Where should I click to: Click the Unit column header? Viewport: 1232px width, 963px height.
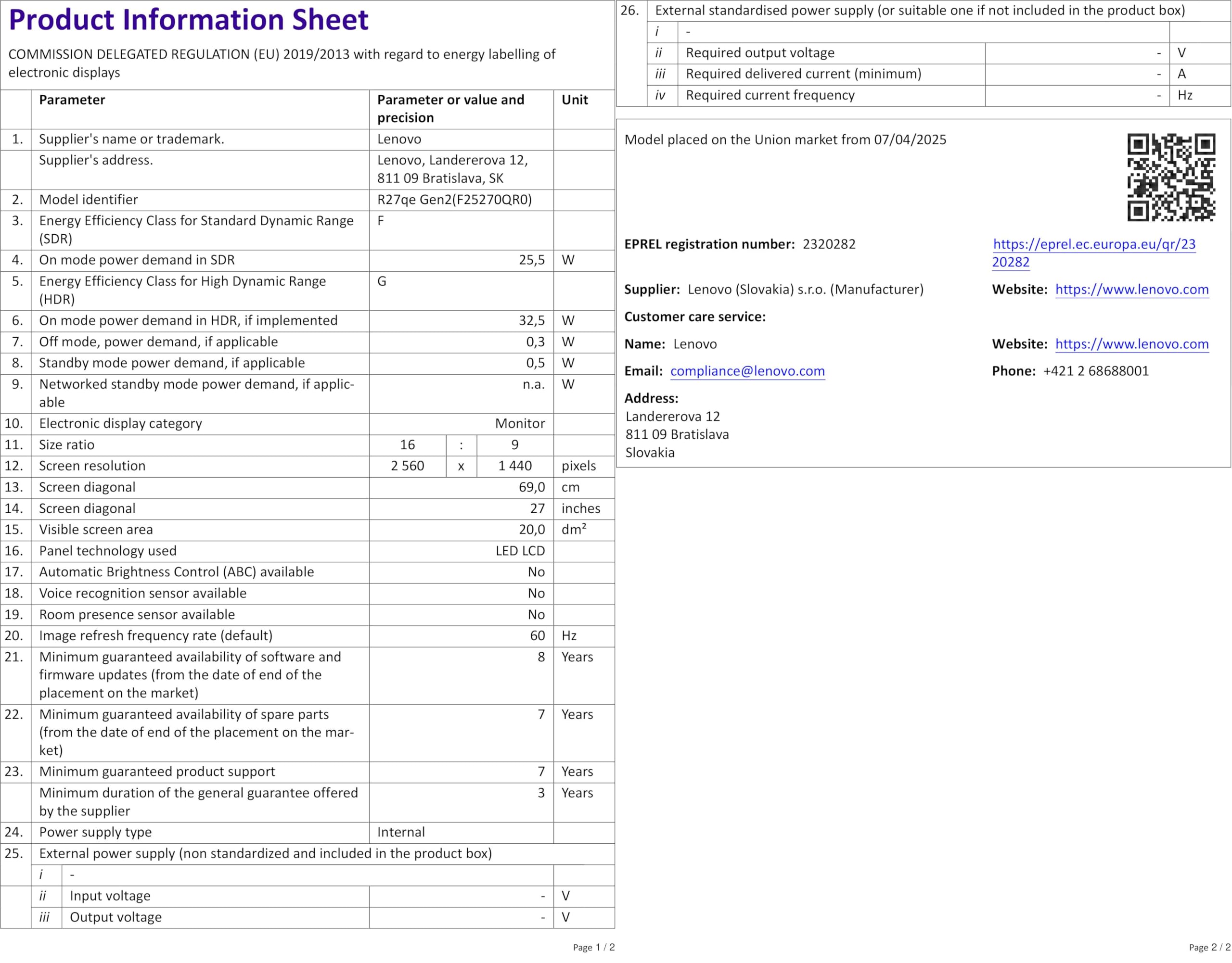574,100
